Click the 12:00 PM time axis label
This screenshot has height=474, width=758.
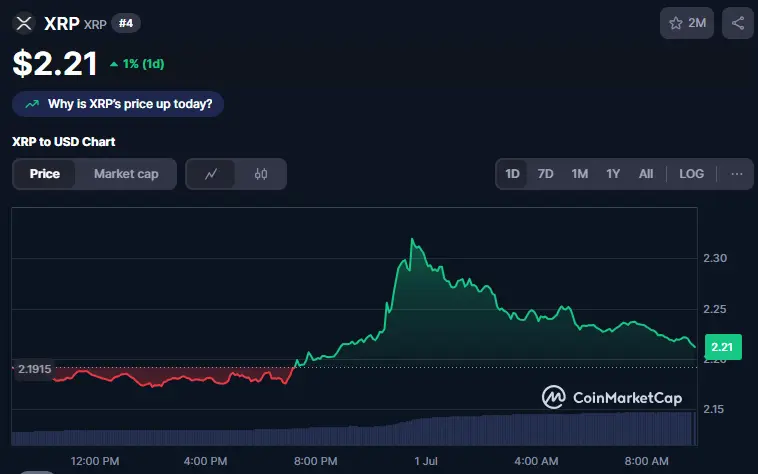95,461
